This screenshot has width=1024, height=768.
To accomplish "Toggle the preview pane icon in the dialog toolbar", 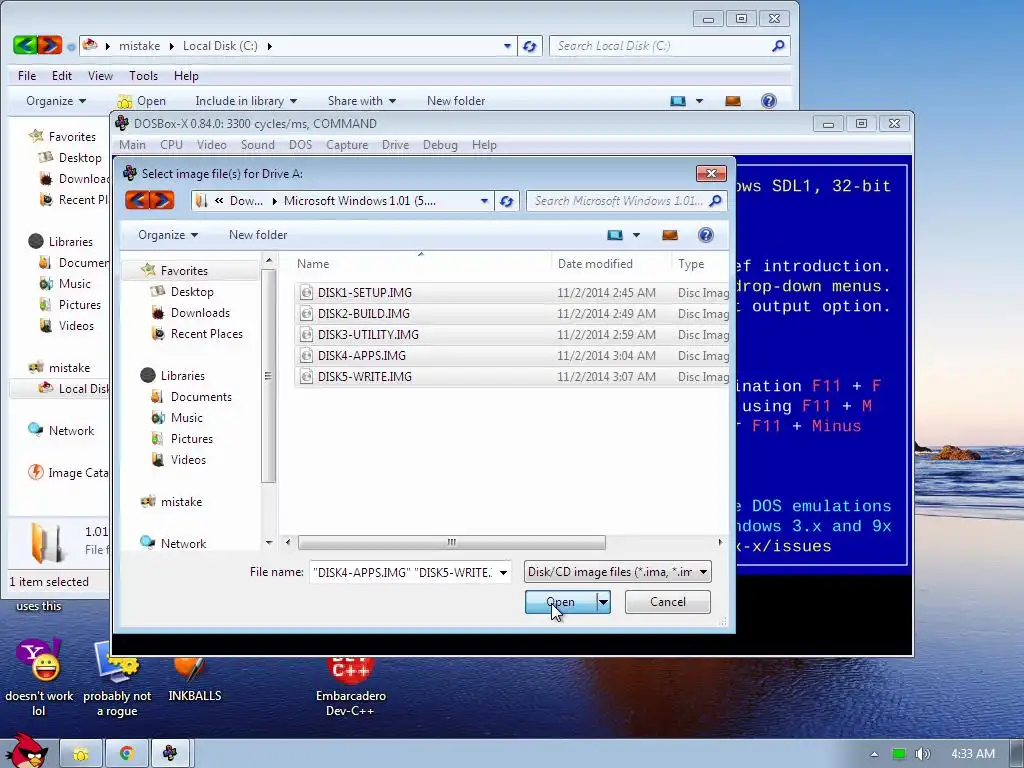I will point(669,235).
